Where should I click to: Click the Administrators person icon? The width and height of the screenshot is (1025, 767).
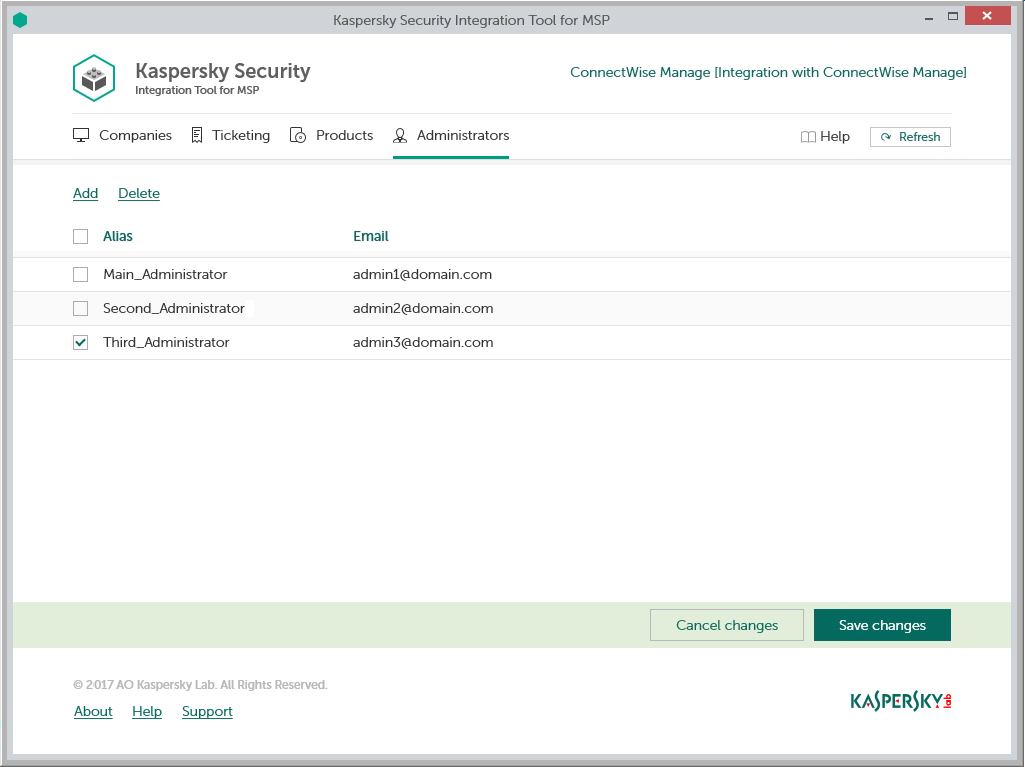pos(400,135)
